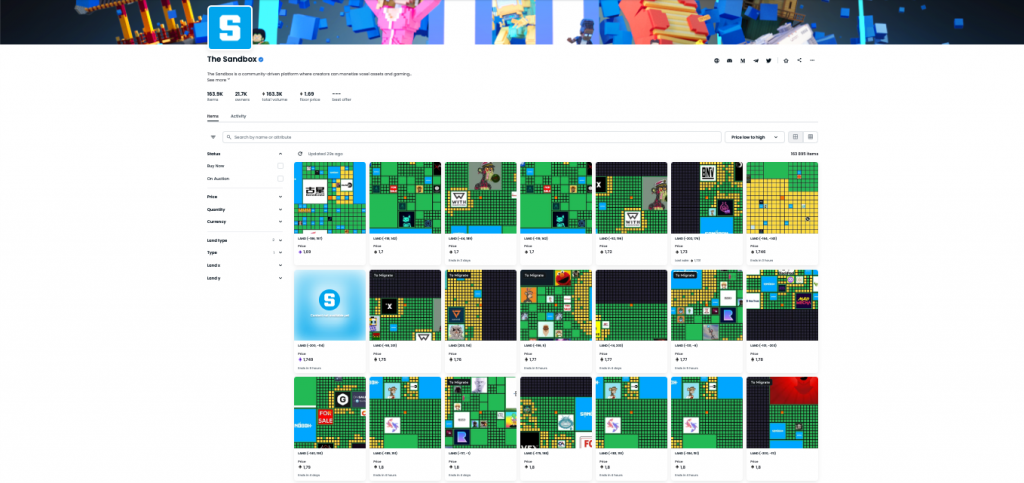
Task: Click the Updated 20s ago text
Action: point(325,153)
